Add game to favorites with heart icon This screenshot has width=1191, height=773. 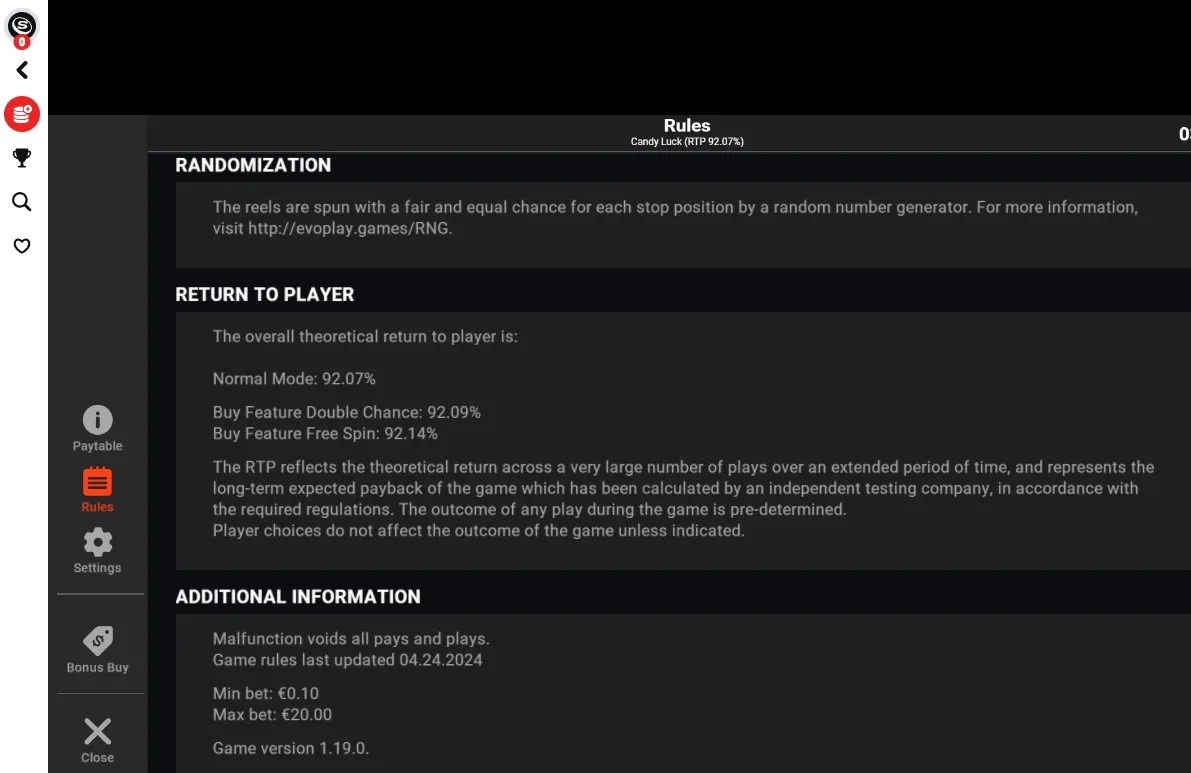(22, 246)
